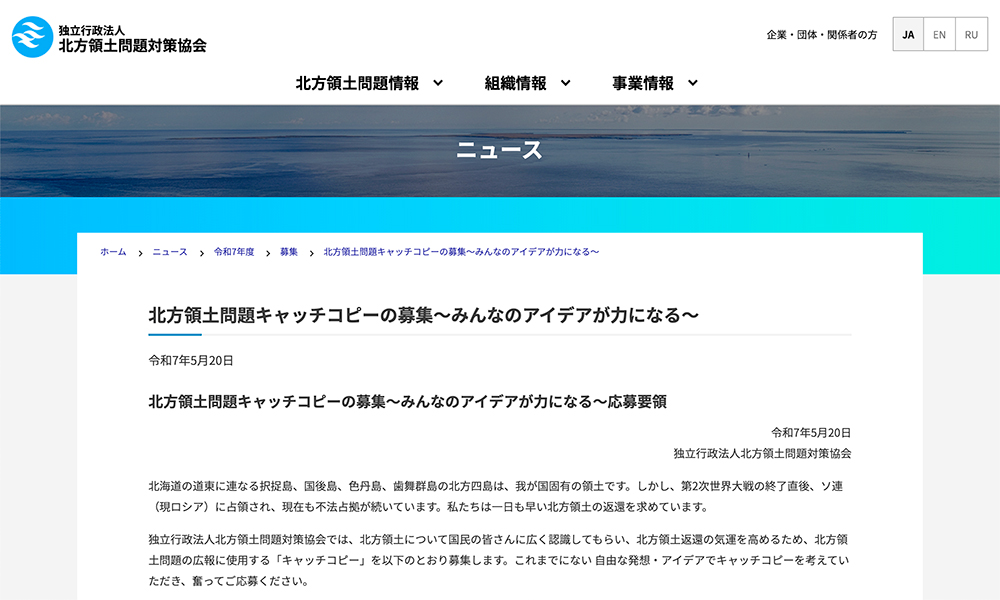Expand the chevron beside 事業情報
The image size is (1000, 600).
(x=693, y=83)
